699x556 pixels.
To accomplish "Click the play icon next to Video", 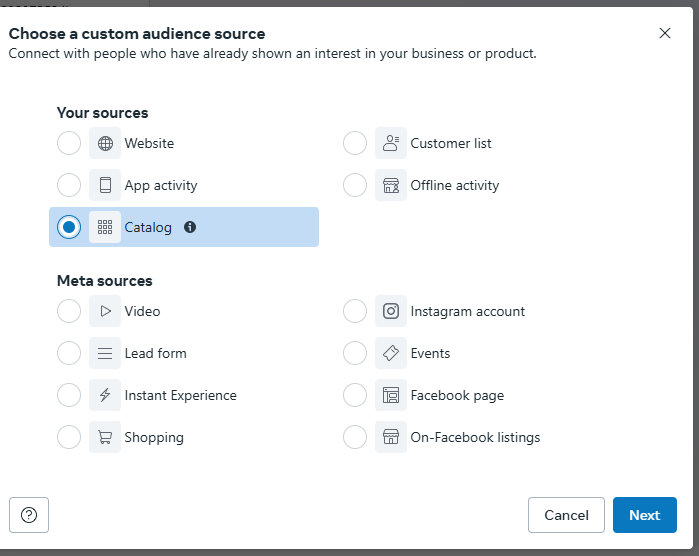I will tap(105, 311).
